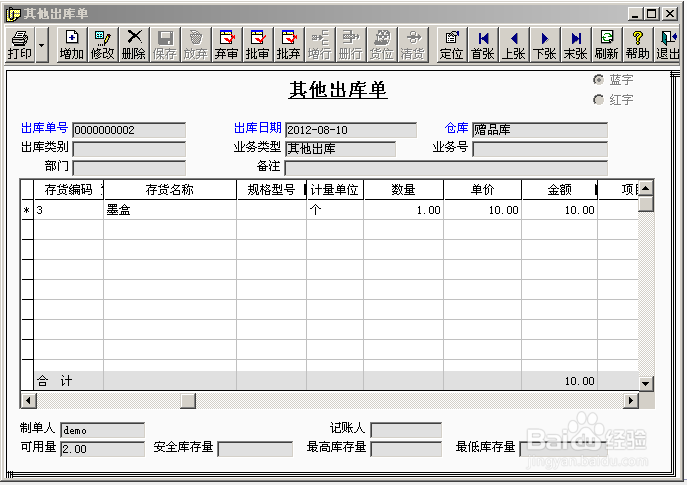Click the 出库单号 field showing 0000000002

click(x=129, y=130)
